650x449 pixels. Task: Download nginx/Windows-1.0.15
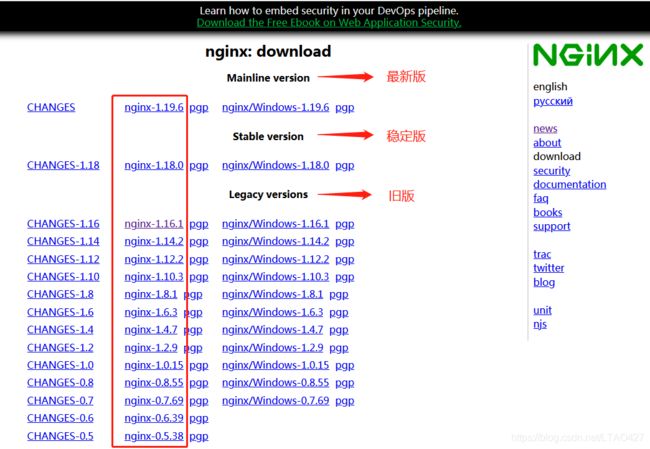276,365
